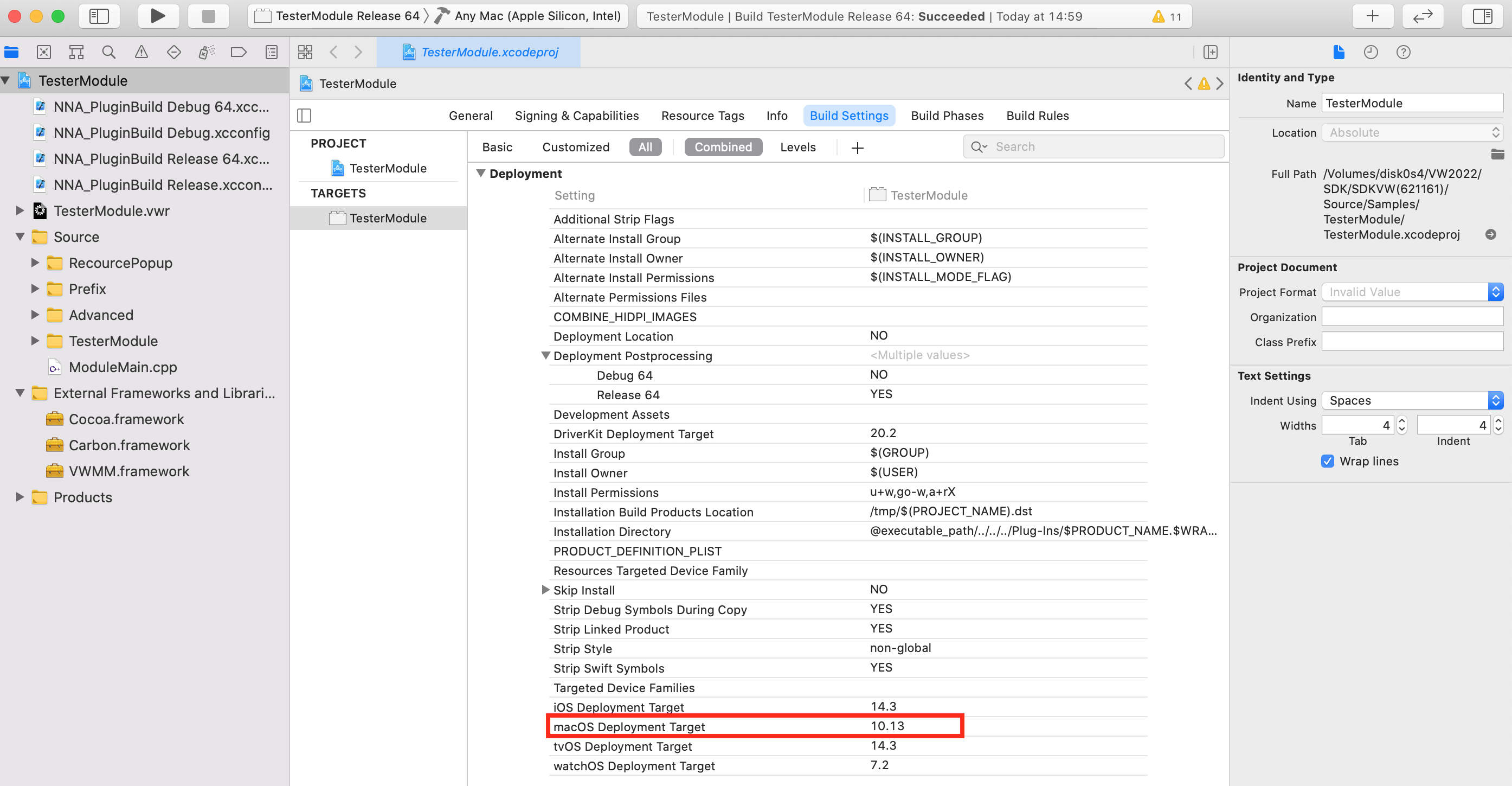Select the Combined view toggle
Viewport: 1512px width, 786px height.
point(723,147)
